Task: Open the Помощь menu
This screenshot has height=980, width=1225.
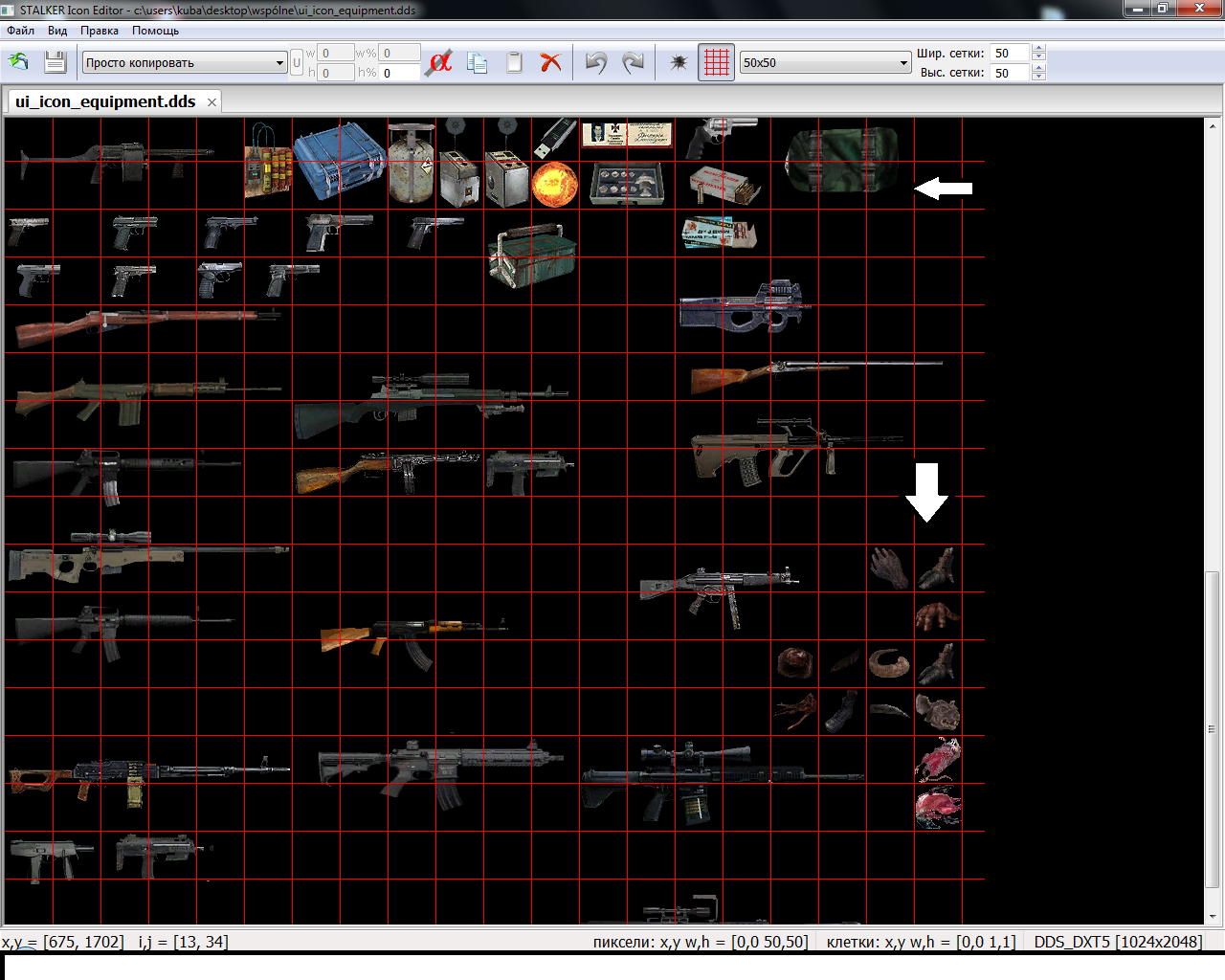Action: [155, 31]
